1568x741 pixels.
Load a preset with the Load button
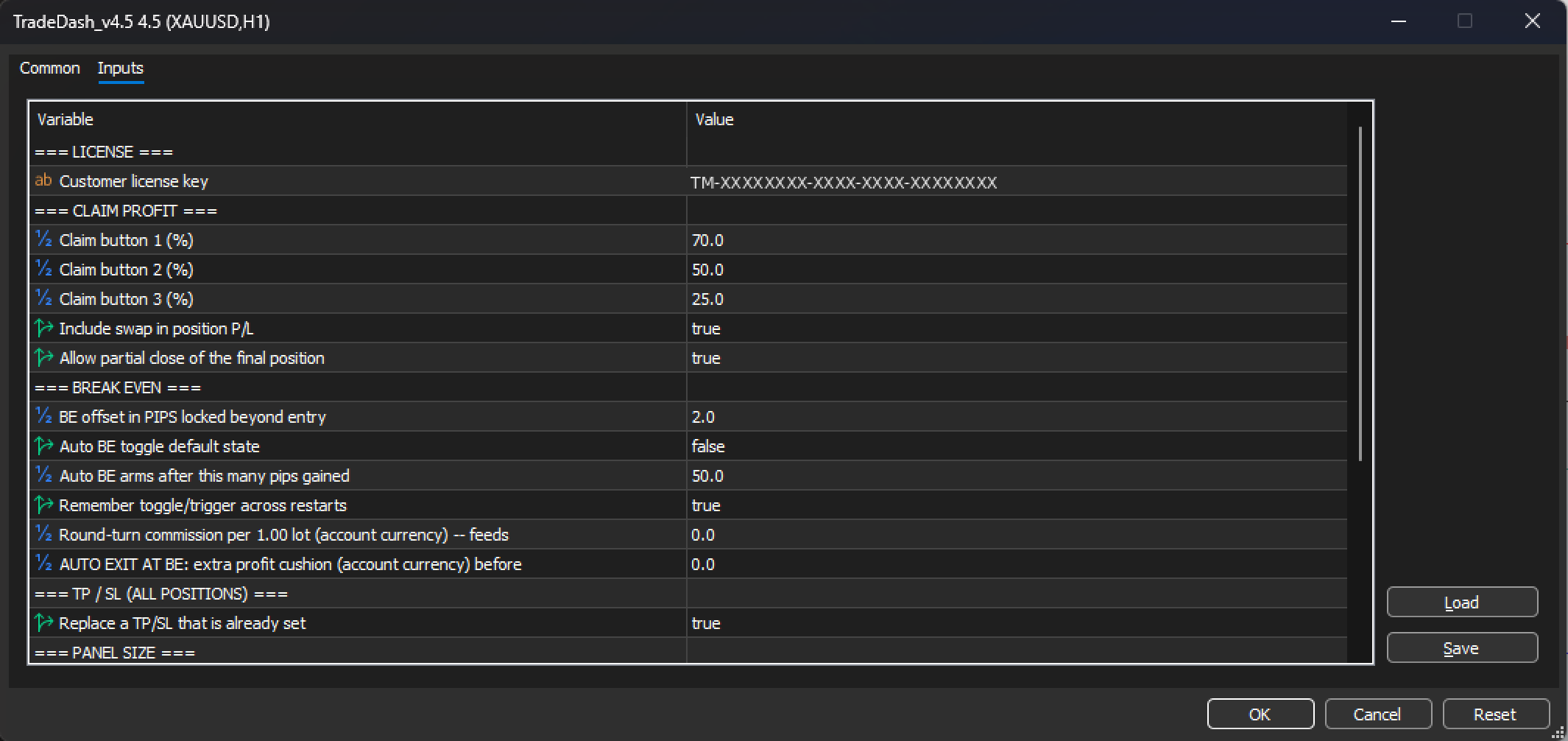coord(1462,603)
